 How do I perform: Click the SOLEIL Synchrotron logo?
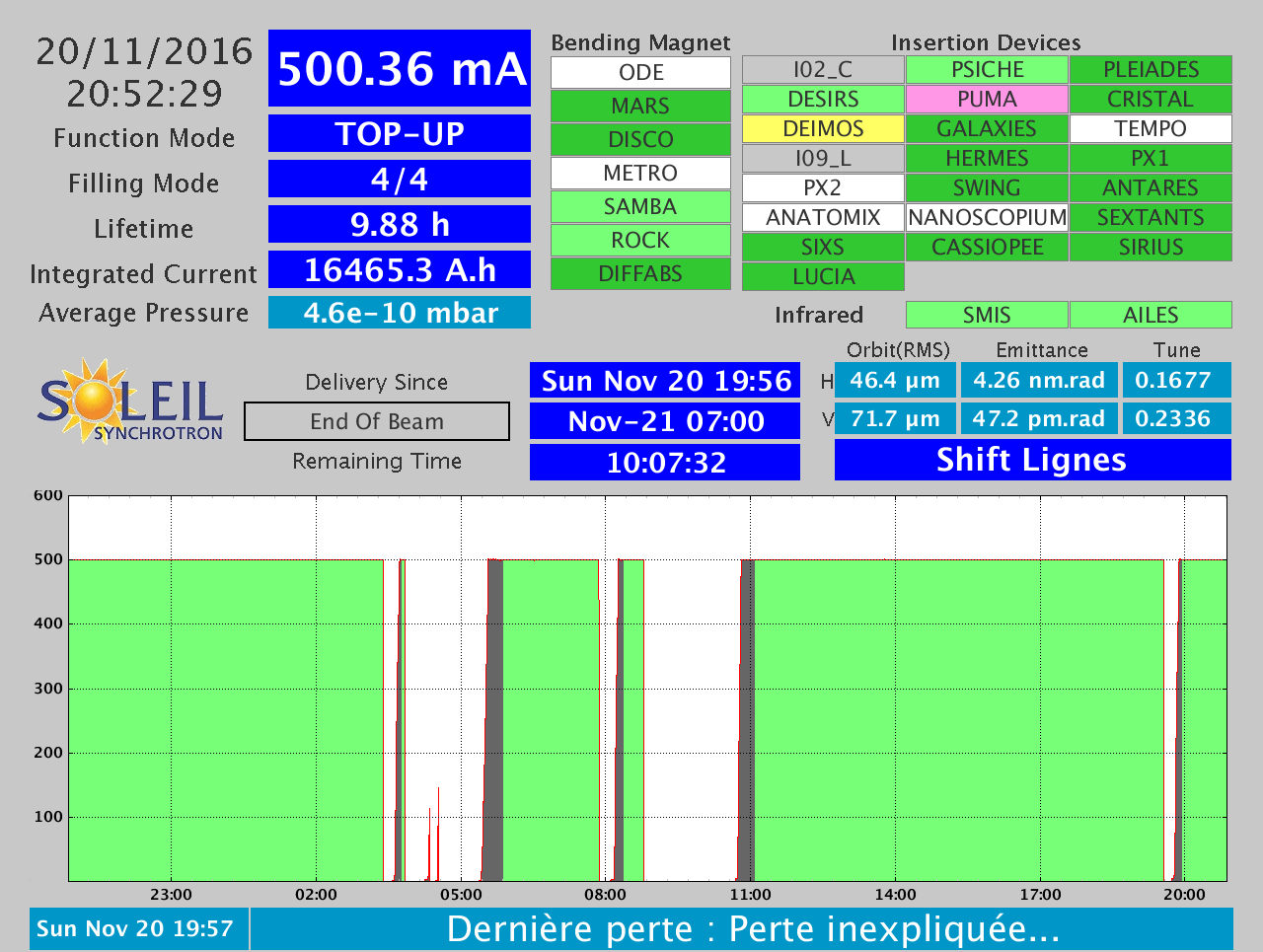(130, 401)
